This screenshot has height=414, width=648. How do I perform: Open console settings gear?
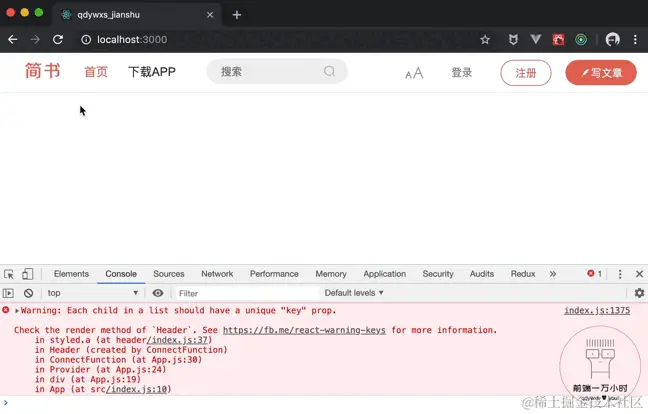click(639, 293)
